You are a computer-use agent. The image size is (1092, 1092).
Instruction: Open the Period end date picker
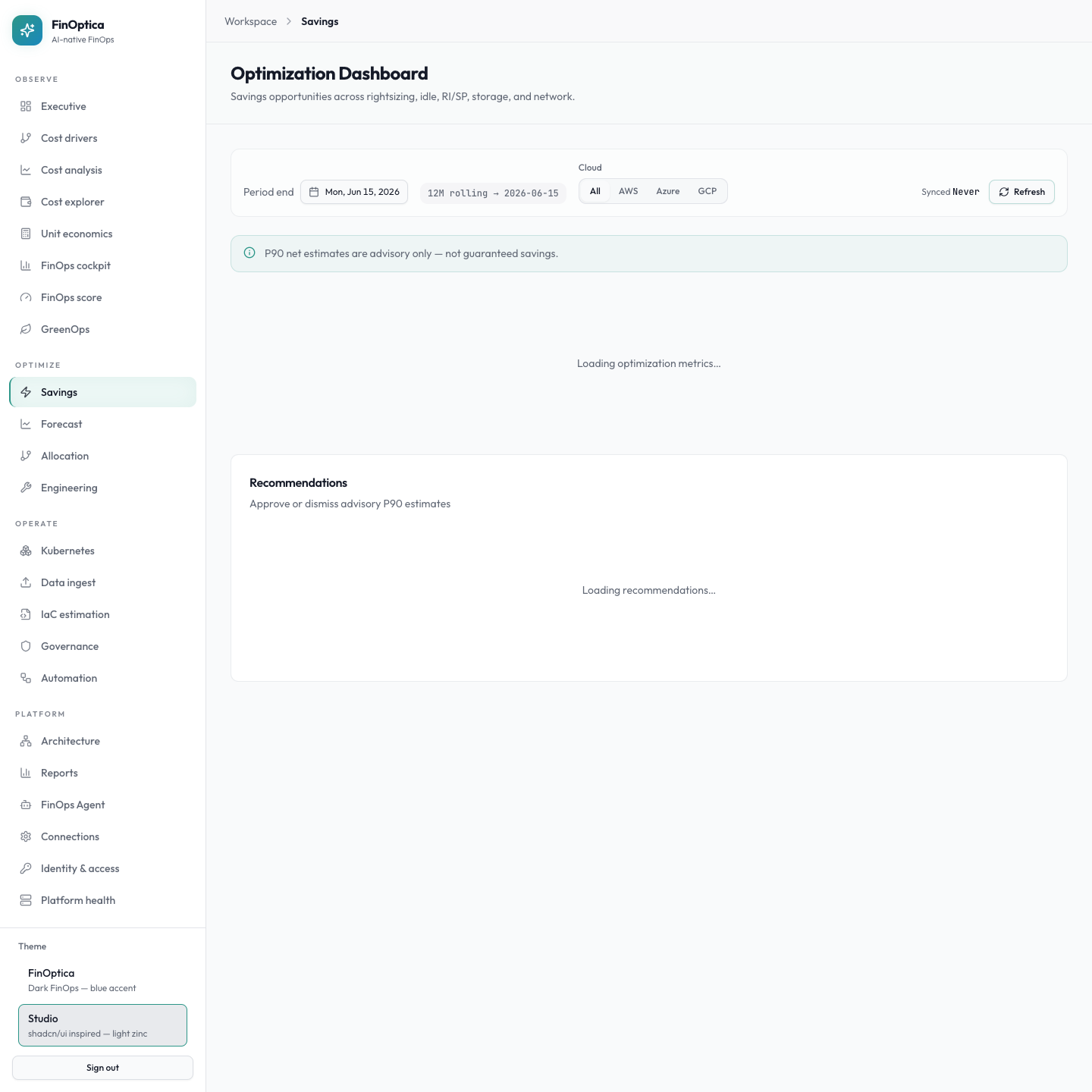[354, 192]
